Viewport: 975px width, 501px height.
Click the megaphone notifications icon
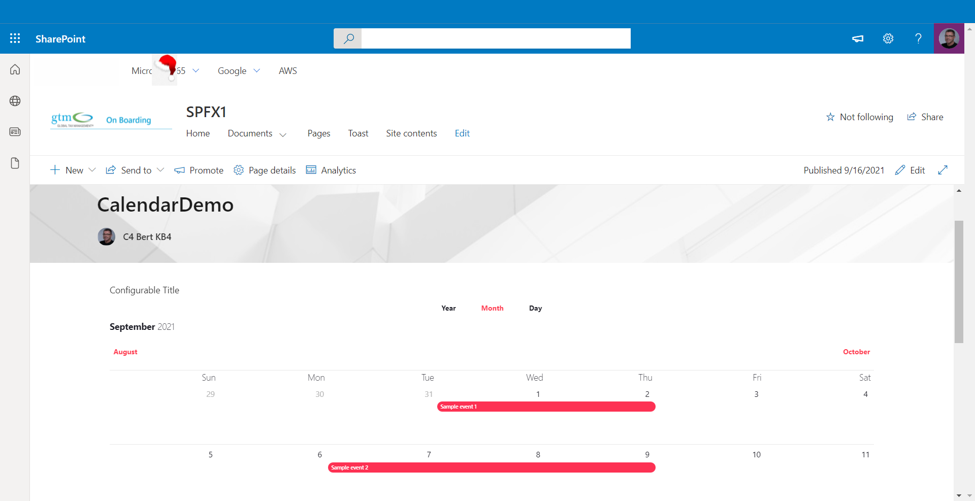coord(858,39)
